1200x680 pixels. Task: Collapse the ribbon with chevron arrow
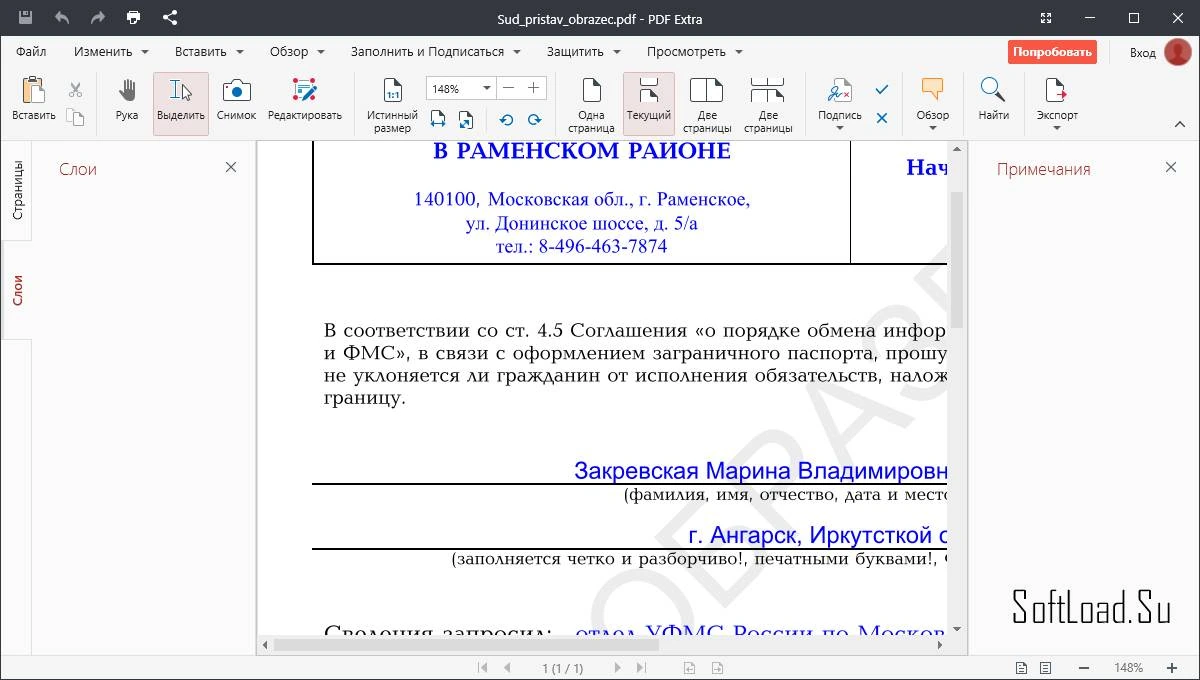[1179, 125]
